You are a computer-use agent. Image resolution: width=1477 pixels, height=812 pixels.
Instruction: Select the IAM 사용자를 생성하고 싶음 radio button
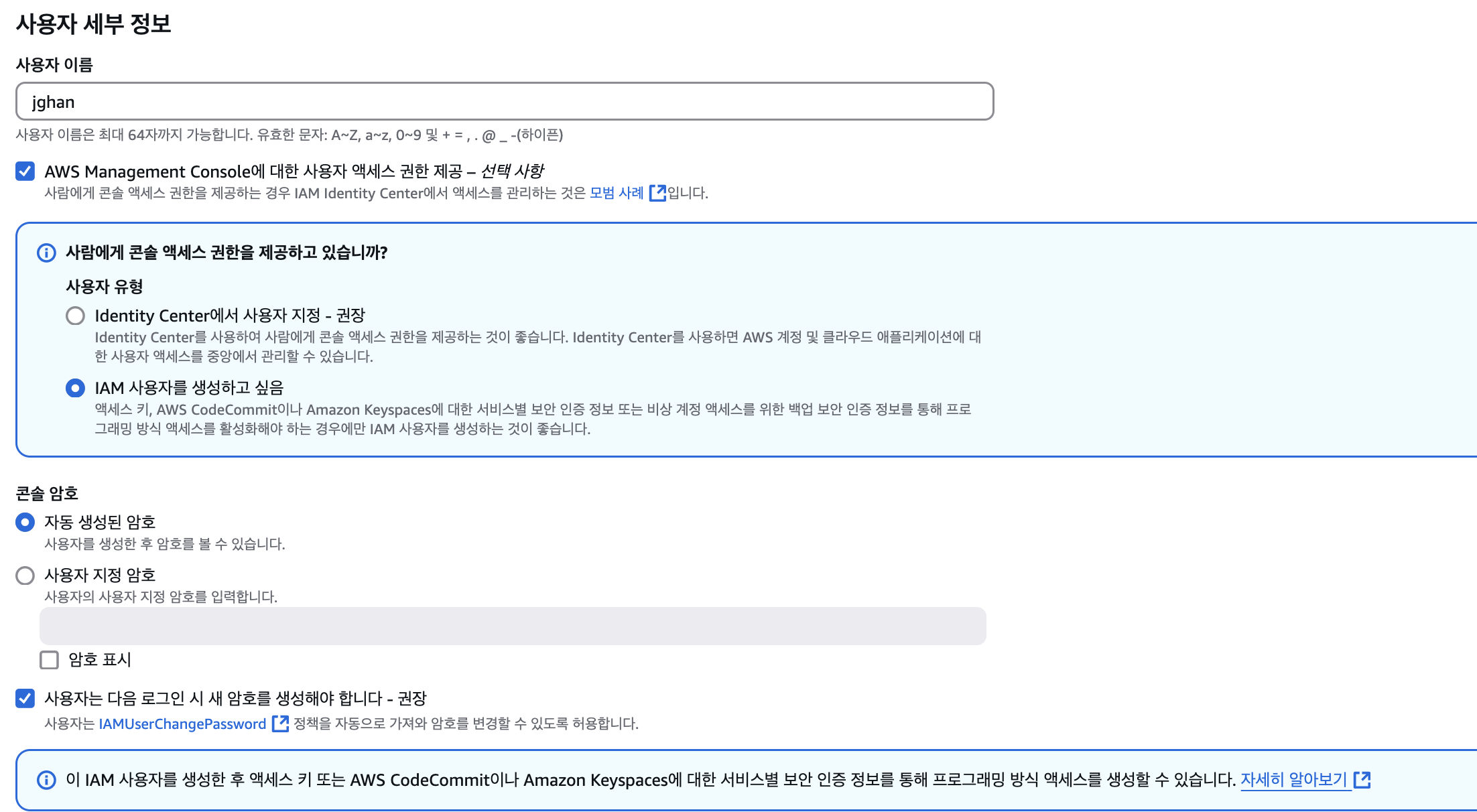[76, 388]
